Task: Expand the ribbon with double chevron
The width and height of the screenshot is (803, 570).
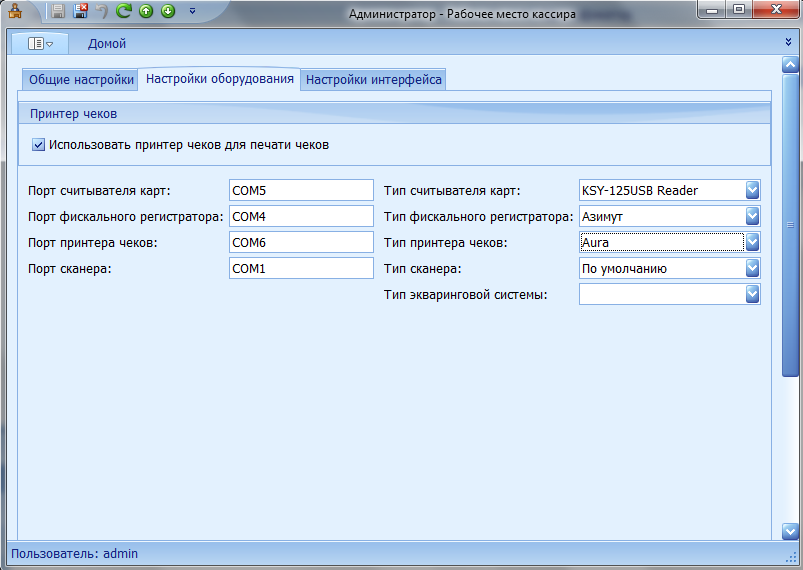Action: click(790, 43)
